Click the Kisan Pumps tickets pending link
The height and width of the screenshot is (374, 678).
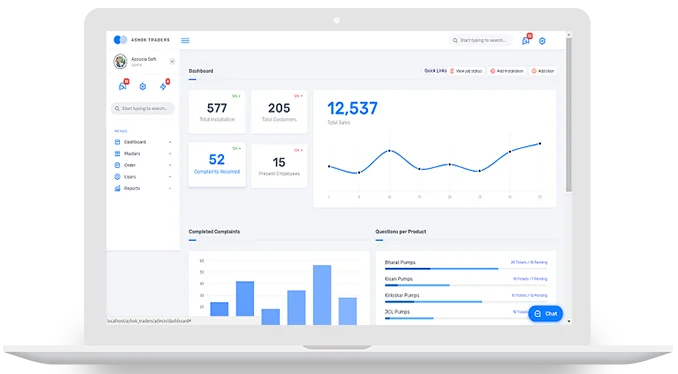pos(530,279)
